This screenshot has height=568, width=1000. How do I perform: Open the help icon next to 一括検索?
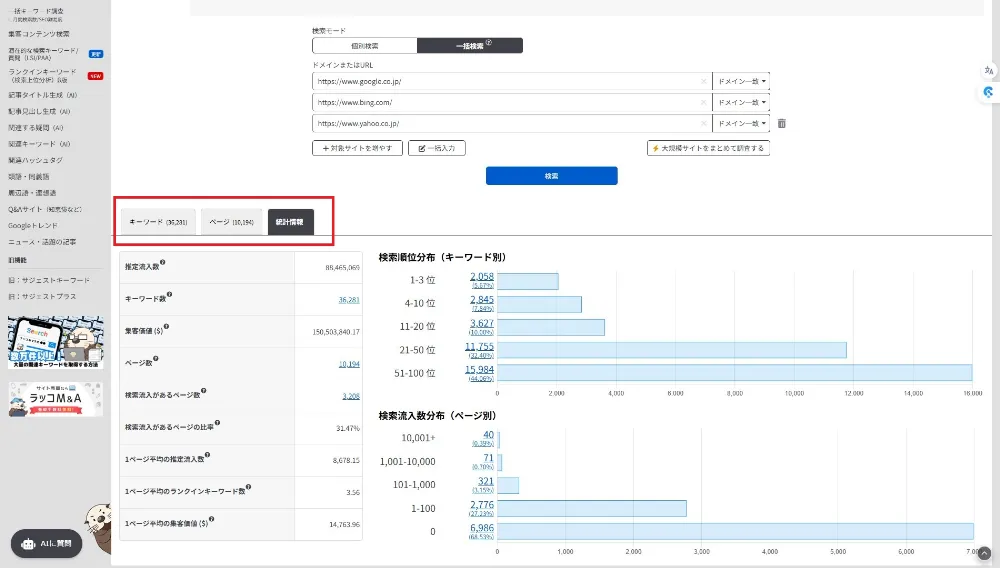click(x=489, y=43)
